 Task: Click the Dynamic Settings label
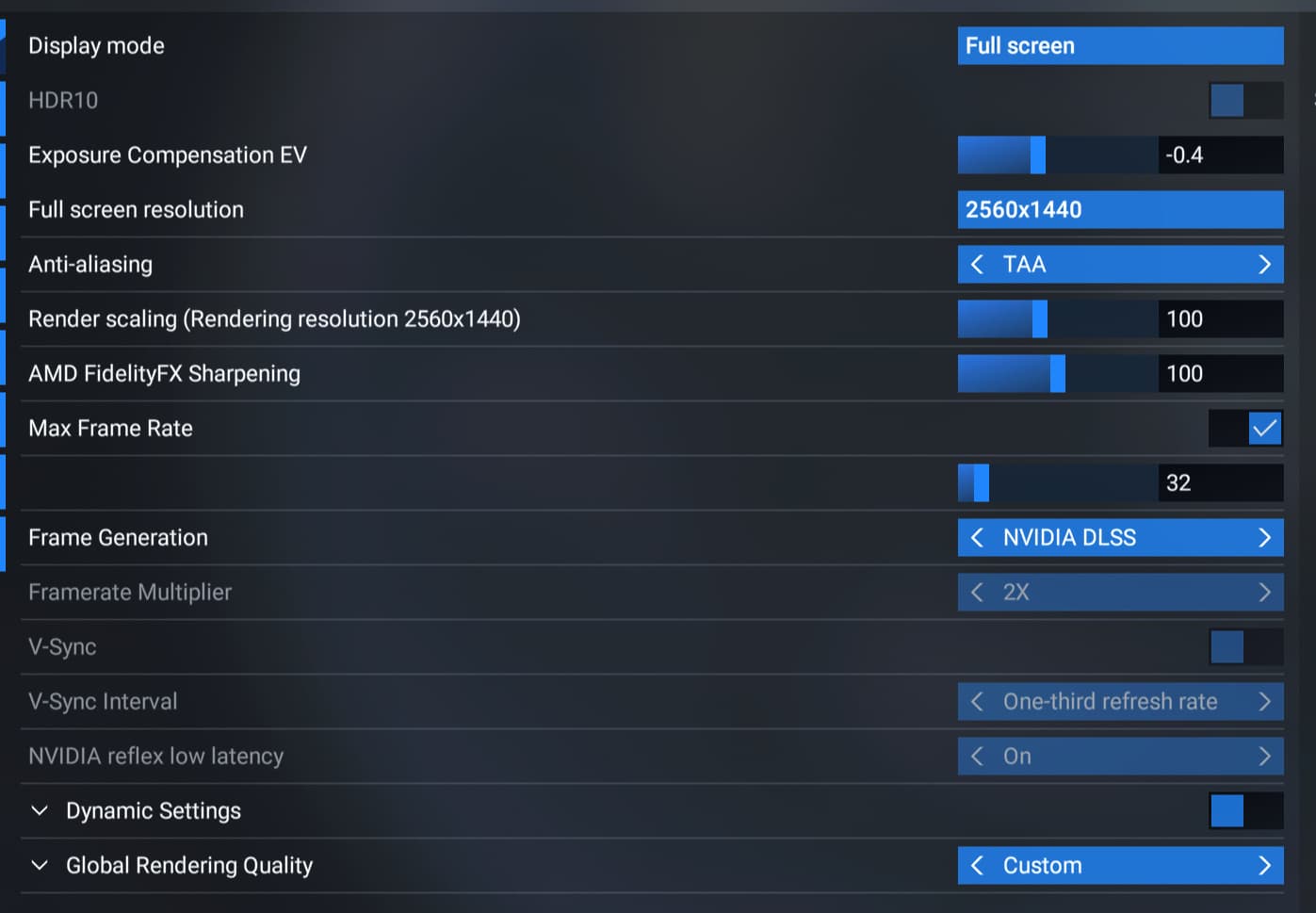click(x=154, y=810)
